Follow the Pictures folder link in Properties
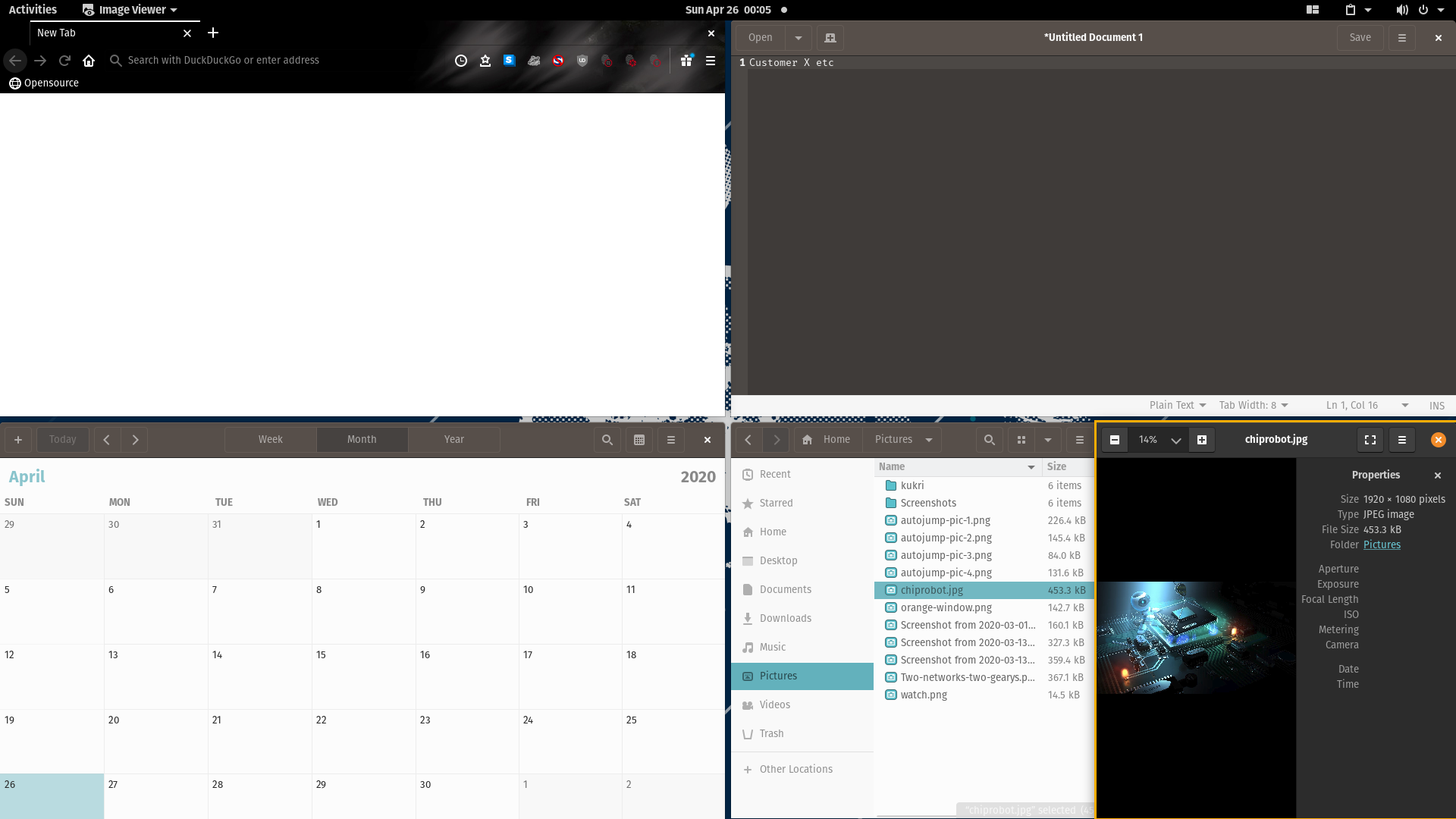The image size is (1456, 819). coord(1382,544)
